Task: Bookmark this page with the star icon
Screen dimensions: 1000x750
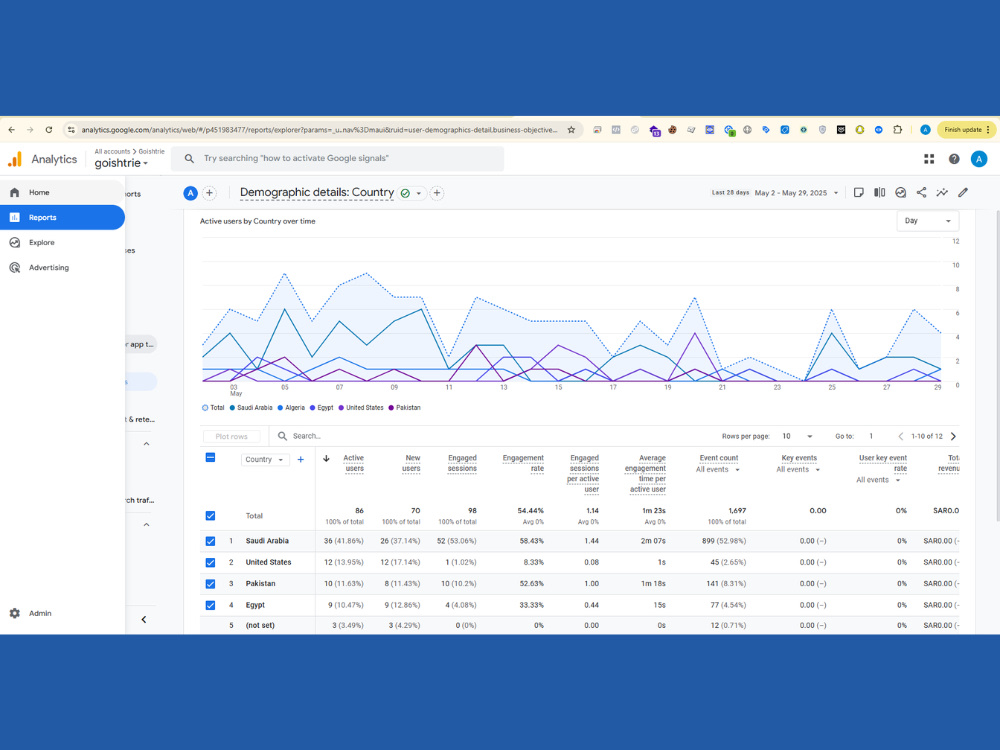Action: 571,129
